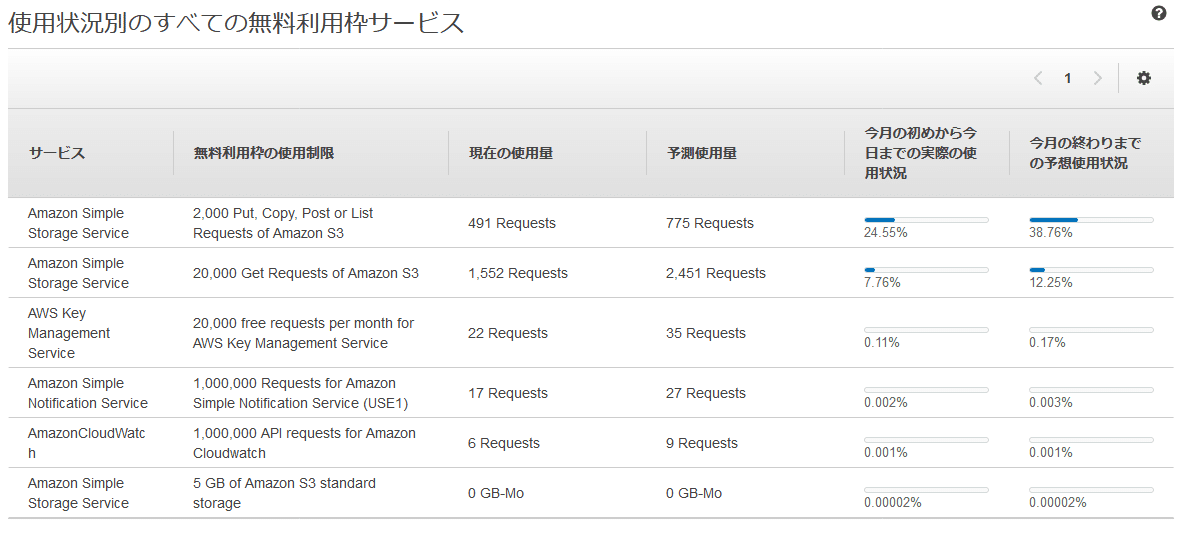Click '5 GB of Amazon S3 standard storage' text
The width and height of the screenshot is (1184, 534).
(x=285, y=493)
